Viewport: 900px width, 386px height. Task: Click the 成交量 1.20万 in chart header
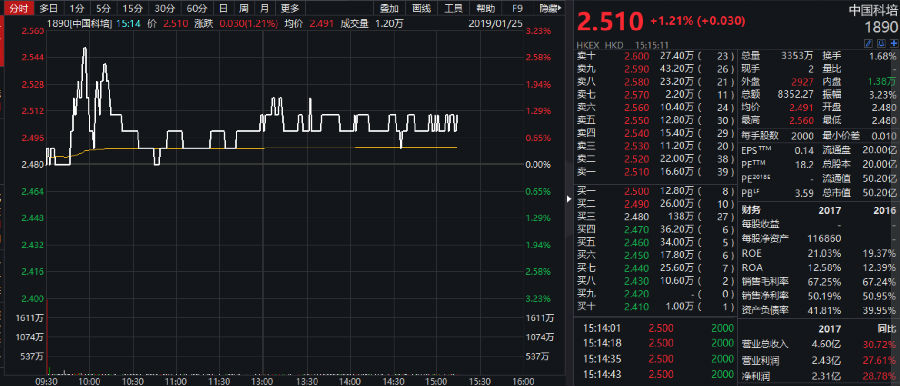point(371,23)
